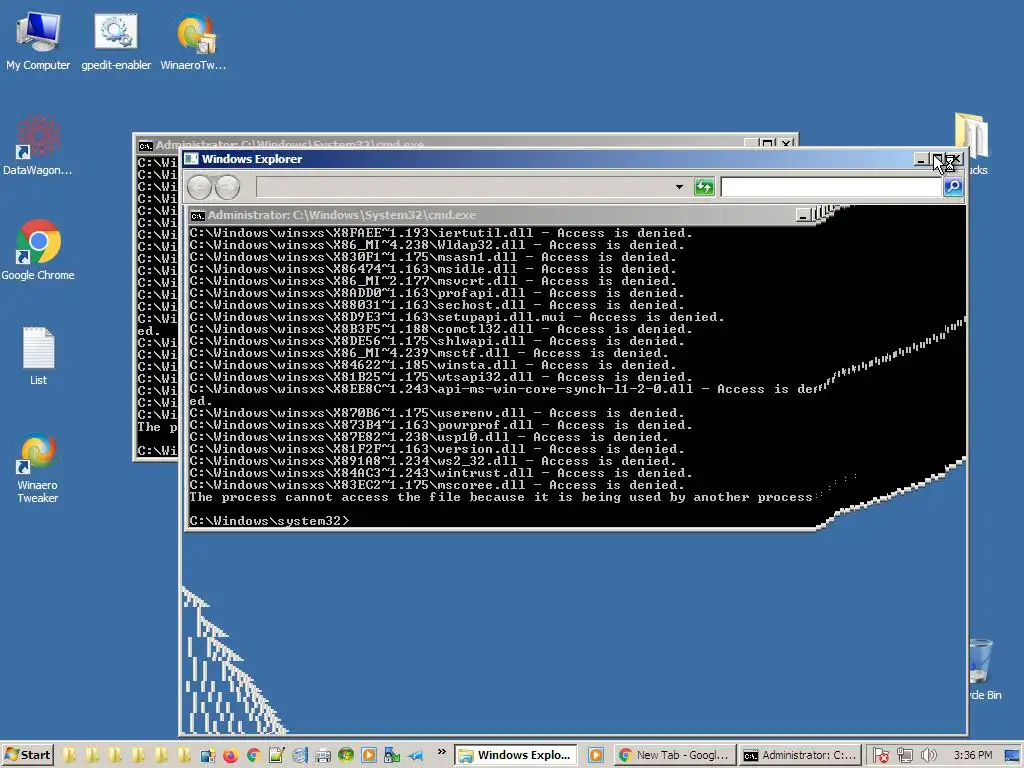Click the 'process cannot access the file' message
Viewport: 1024px width, 768px height.
pos(501,497)
